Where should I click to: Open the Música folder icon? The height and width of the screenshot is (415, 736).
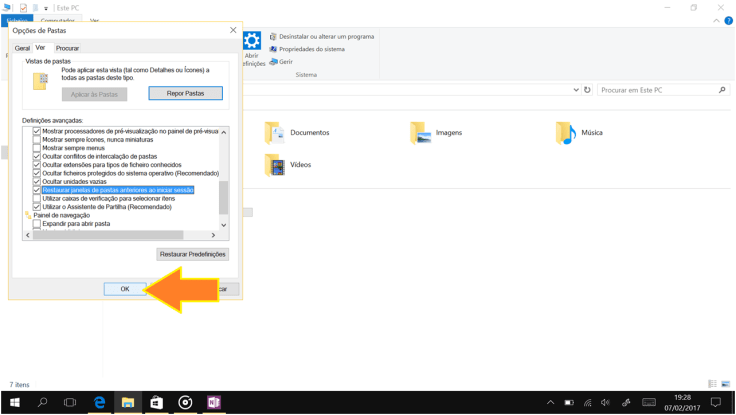coord(566,133)
